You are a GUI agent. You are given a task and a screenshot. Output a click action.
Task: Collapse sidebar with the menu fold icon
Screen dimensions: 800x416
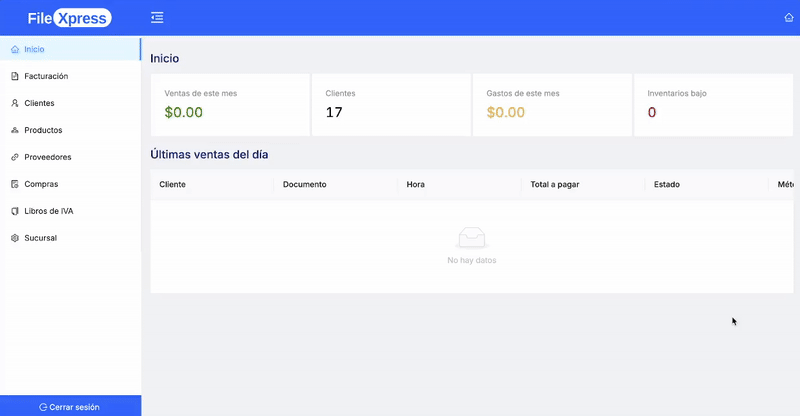coord(157,18)
